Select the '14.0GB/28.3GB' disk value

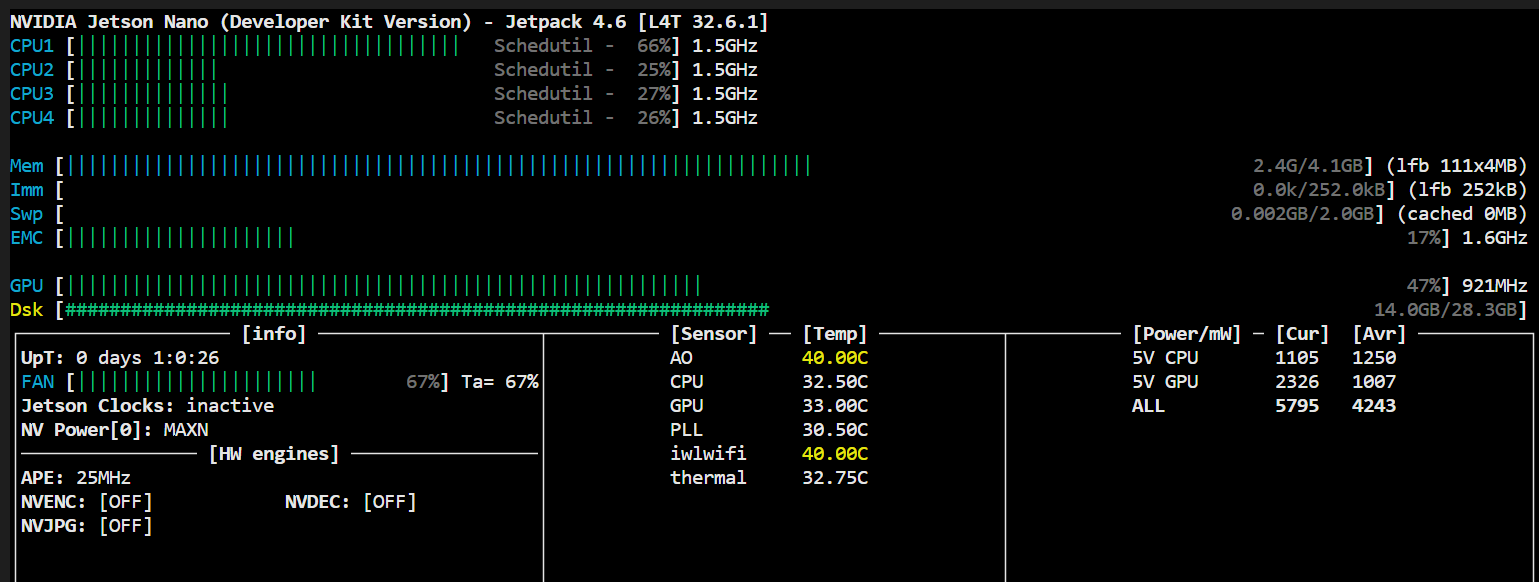1445,310
